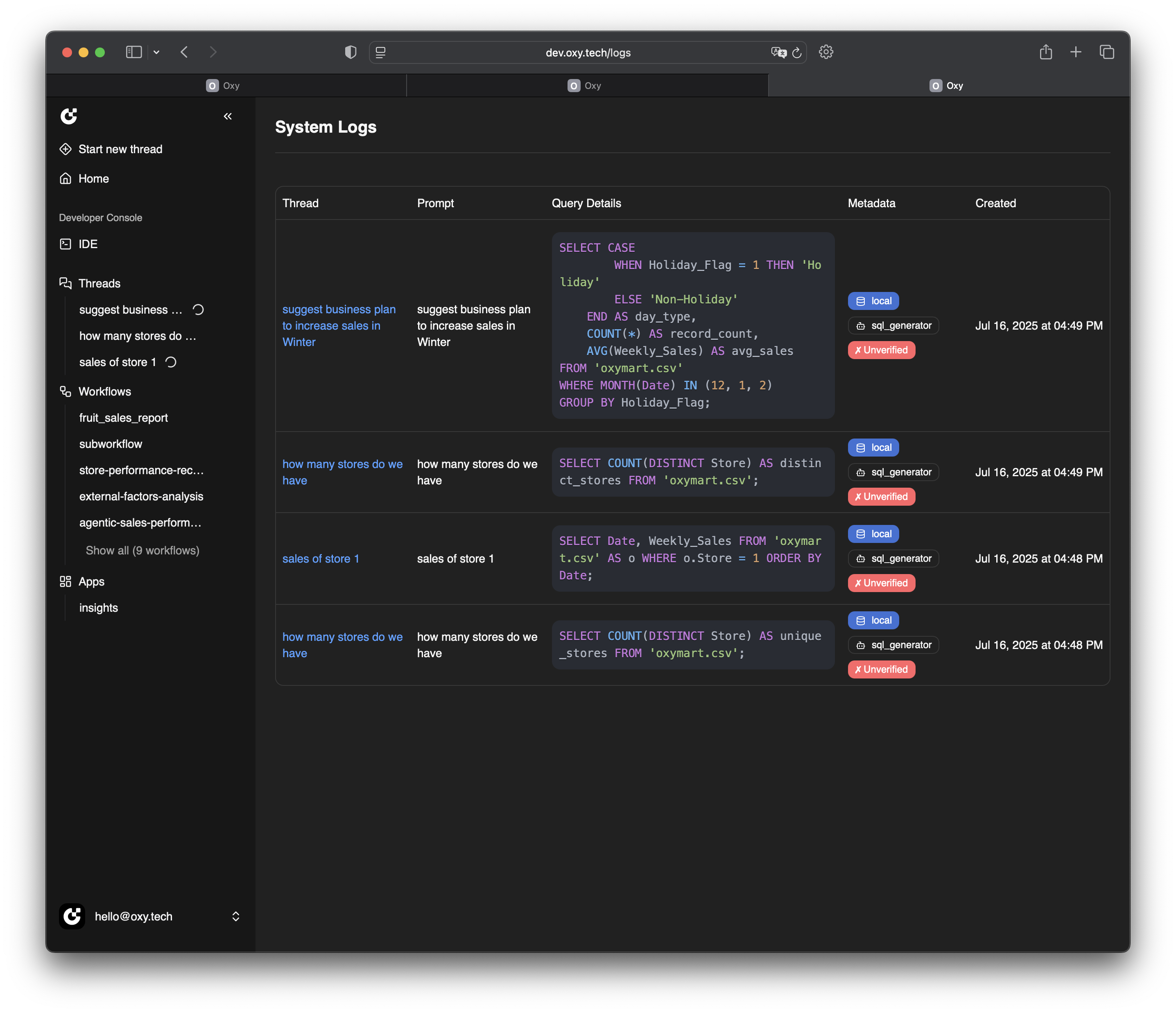This screenshot has width=1176, height=1013.
Task: Open how many stores link dated 04:49 PM
Action: coord(343,472)
